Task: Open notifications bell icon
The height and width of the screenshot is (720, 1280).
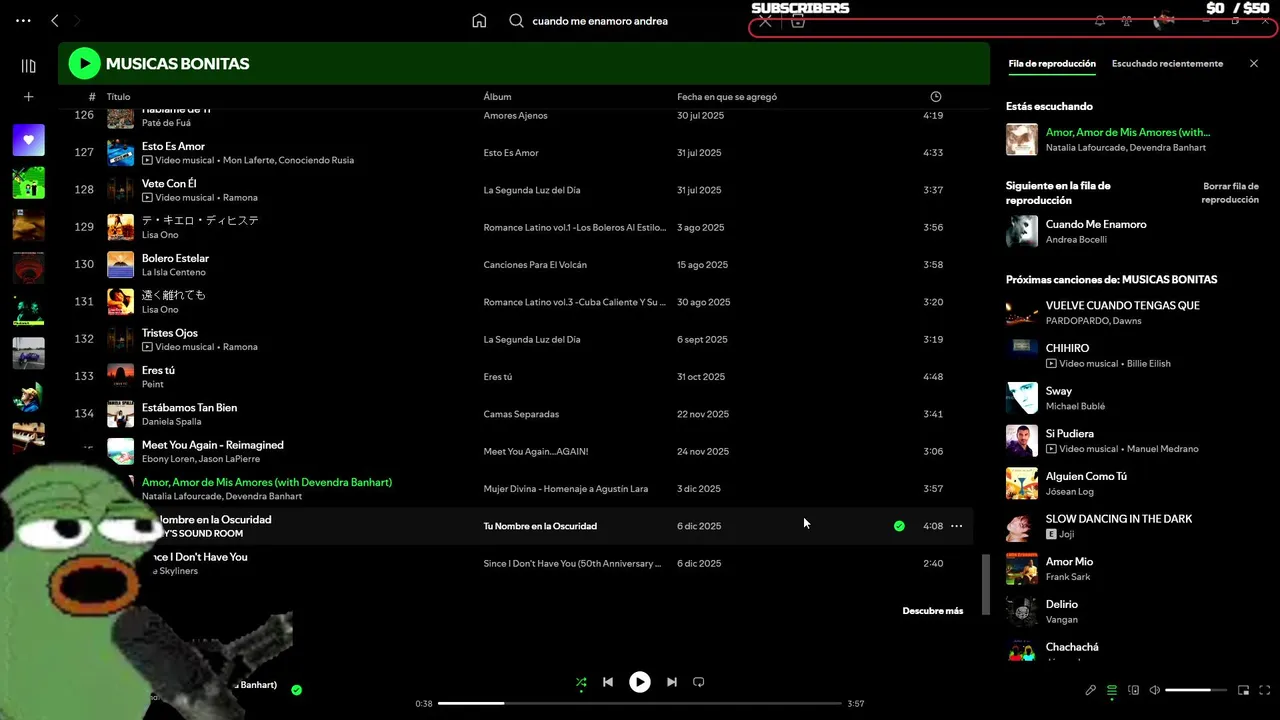Action: click(x=1100, y=21)
